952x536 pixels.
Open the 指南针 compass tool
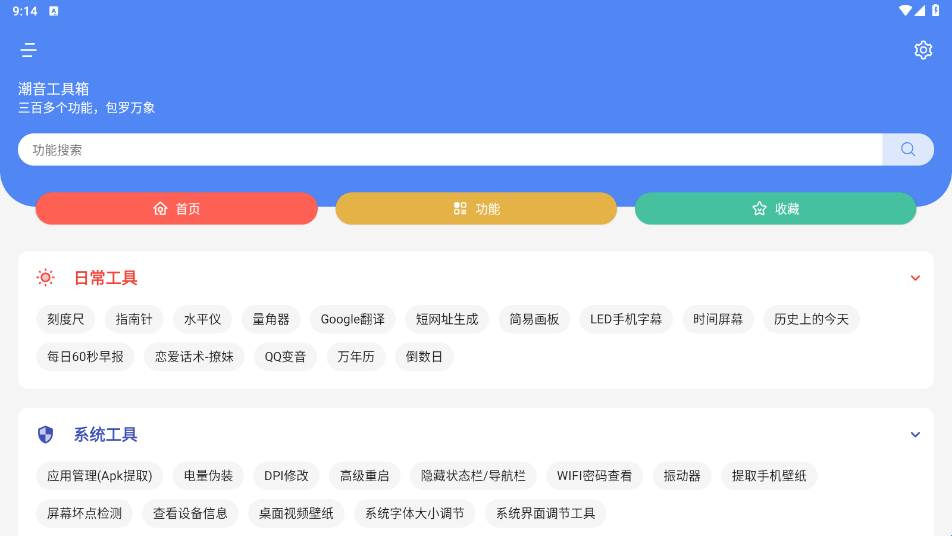(134, 320)
